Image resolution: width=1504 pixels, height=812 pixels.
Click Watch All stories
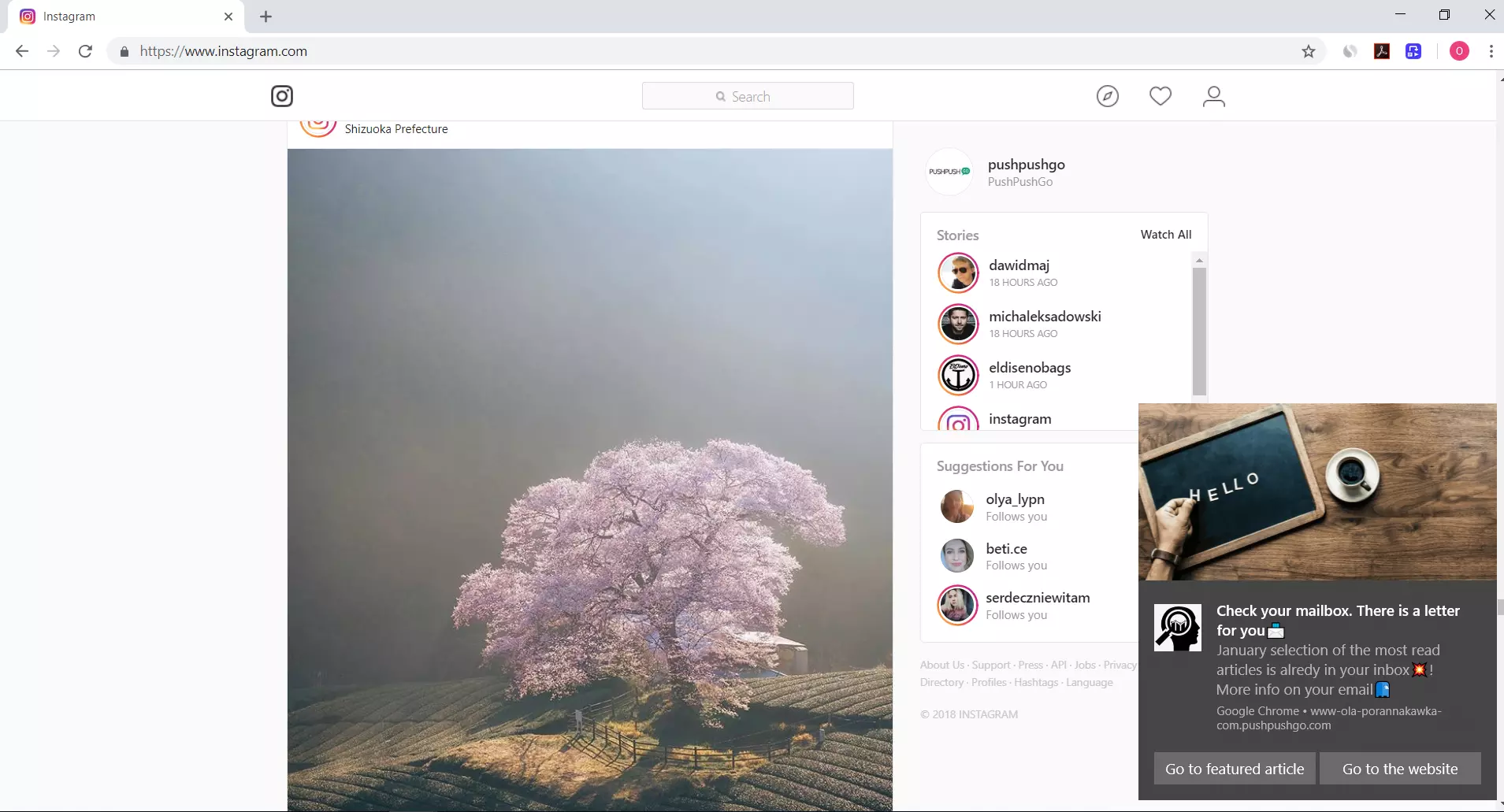1166,235
